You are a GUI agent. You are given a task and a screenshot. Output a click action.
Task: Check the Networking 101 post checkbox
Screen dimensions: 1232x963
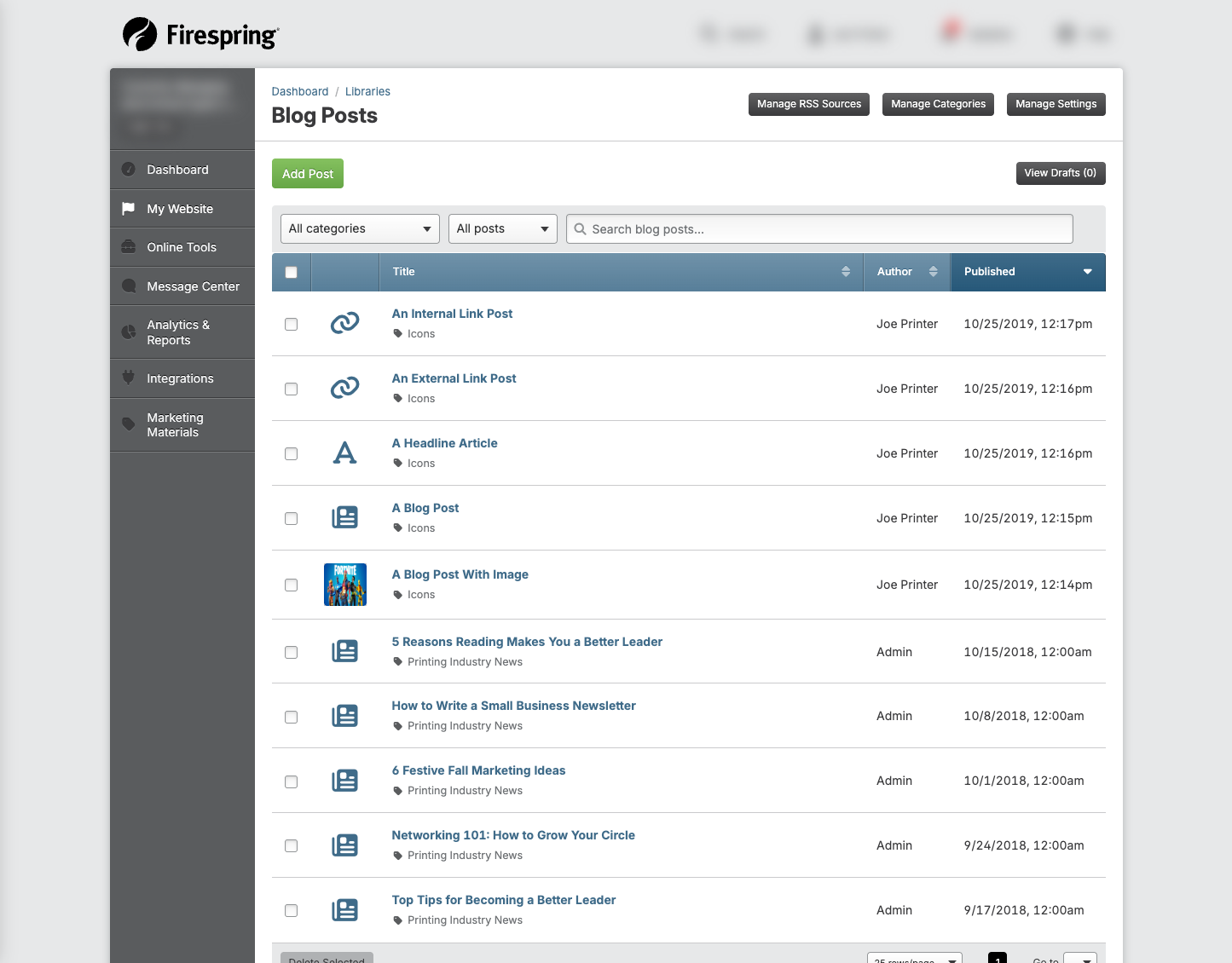click(292, 846)
